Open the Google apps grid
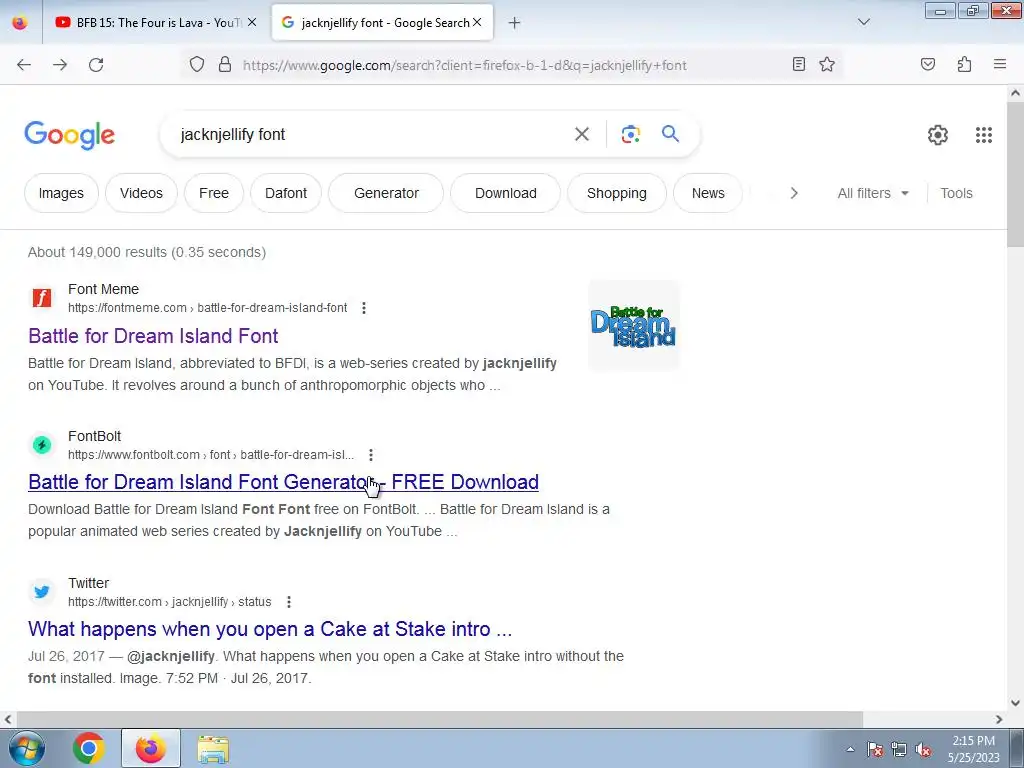The image size is (1024, 768). pos(984,135)
